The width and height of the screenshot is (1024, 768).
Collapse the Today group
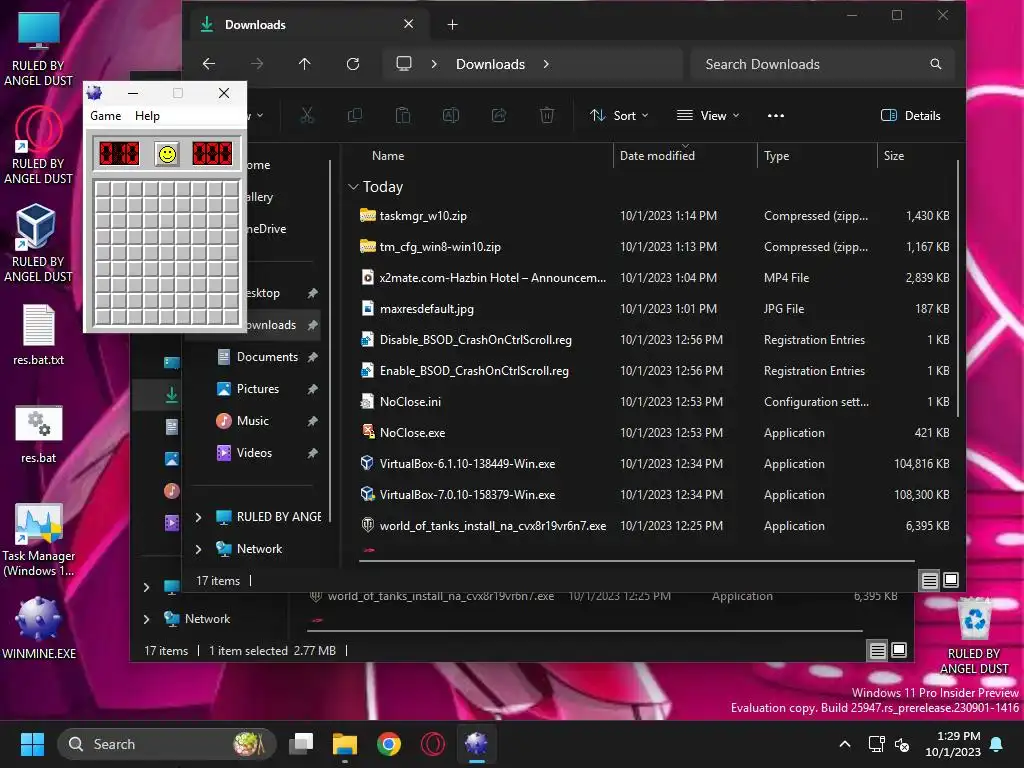pos(353,187)
